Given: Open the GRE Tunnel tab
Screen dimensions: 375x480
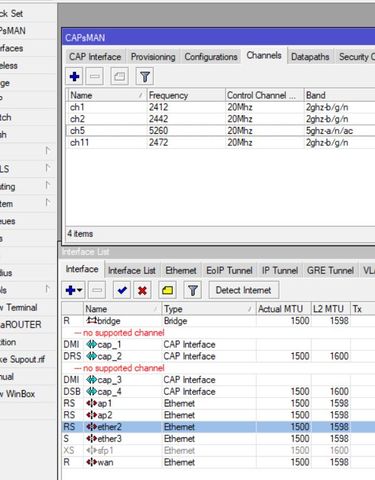Looking at the screenshot, I should [330, 270].
